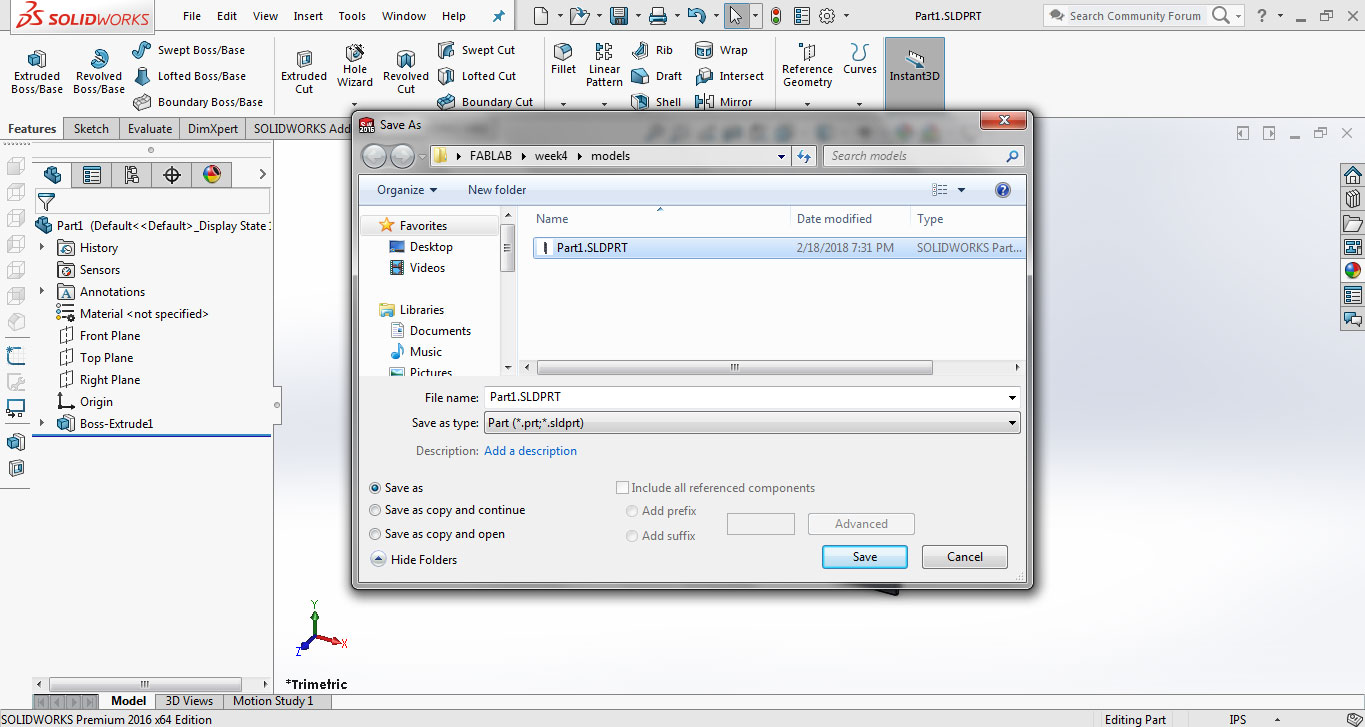The width and height of the screenshot is (1365, 727).
Task: Click horizontal scrollbar in file list
Action: point(733,367)
